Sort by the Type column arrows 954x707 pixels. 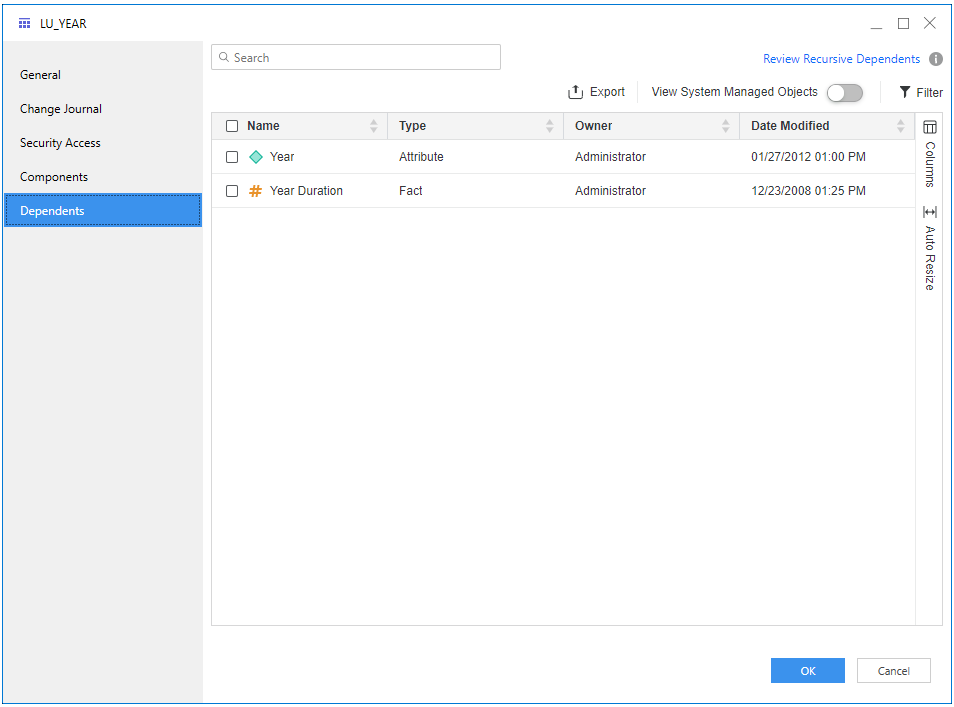pyautogui.click(x=549, y=126)
